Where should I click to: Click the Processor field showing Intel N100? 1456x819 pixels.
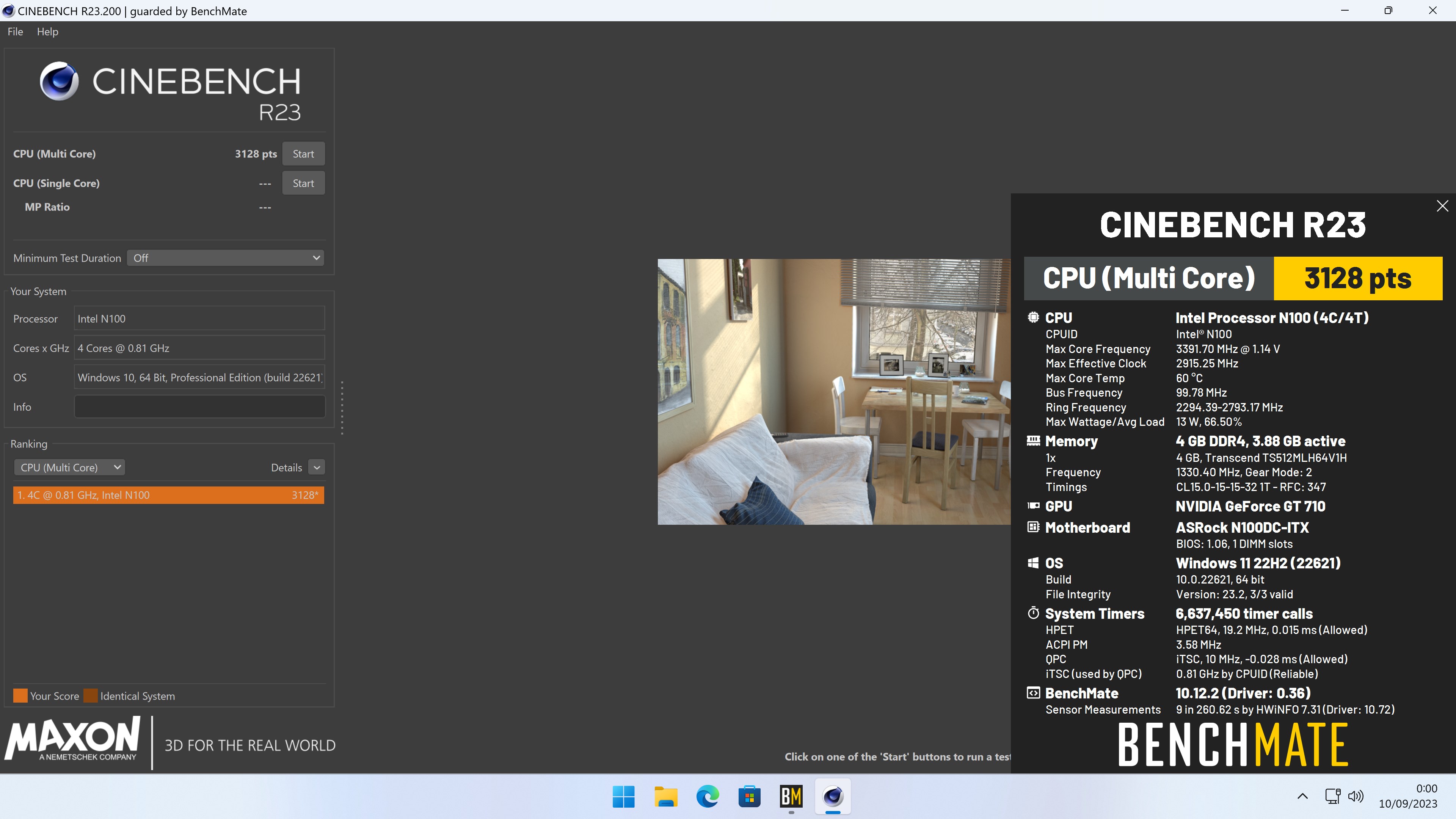pyautogui.click(x=199, y=319)
